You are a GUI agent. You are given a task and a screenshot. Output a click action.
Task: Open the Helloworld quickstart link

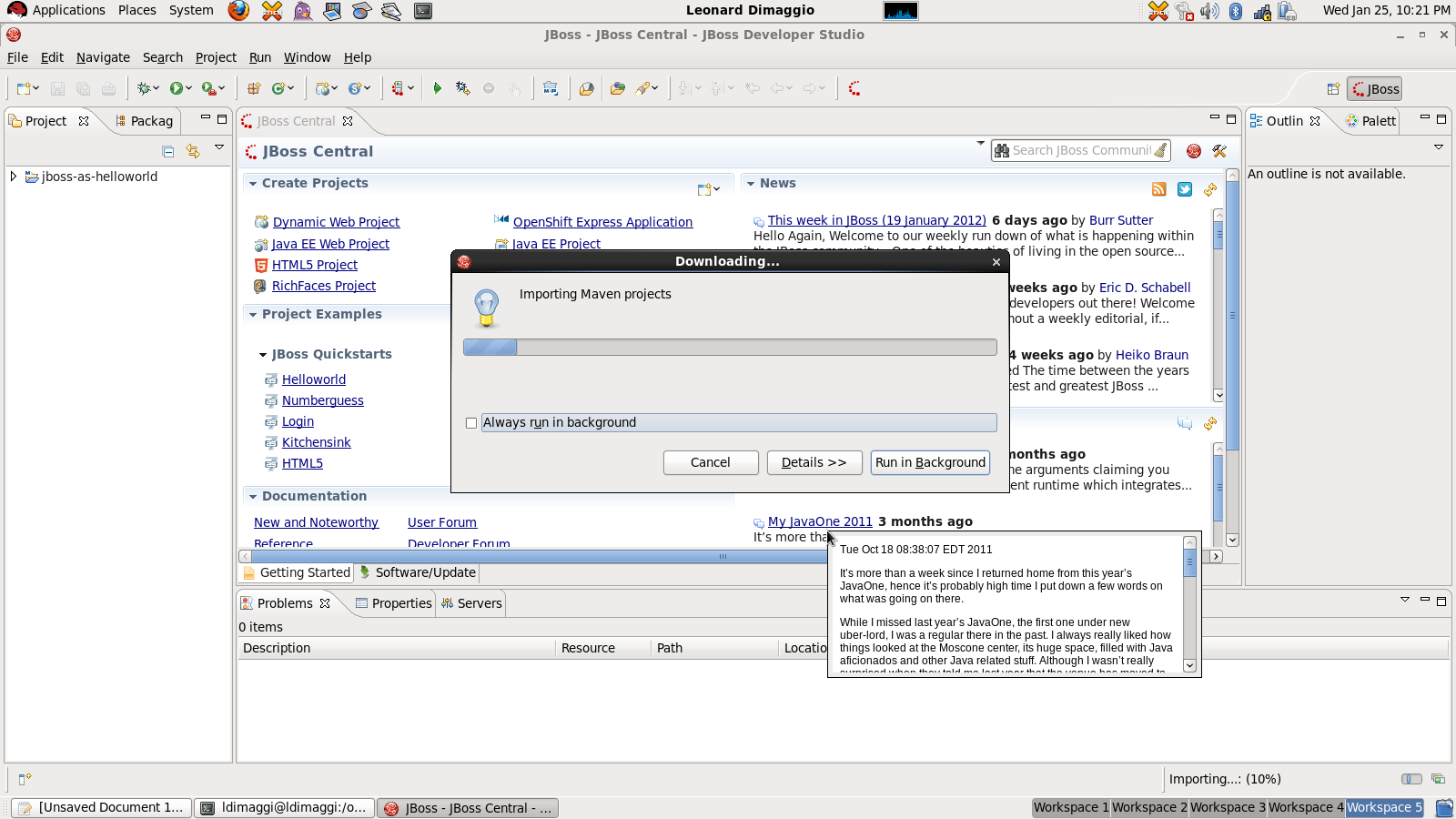click(x=314, y=379)
